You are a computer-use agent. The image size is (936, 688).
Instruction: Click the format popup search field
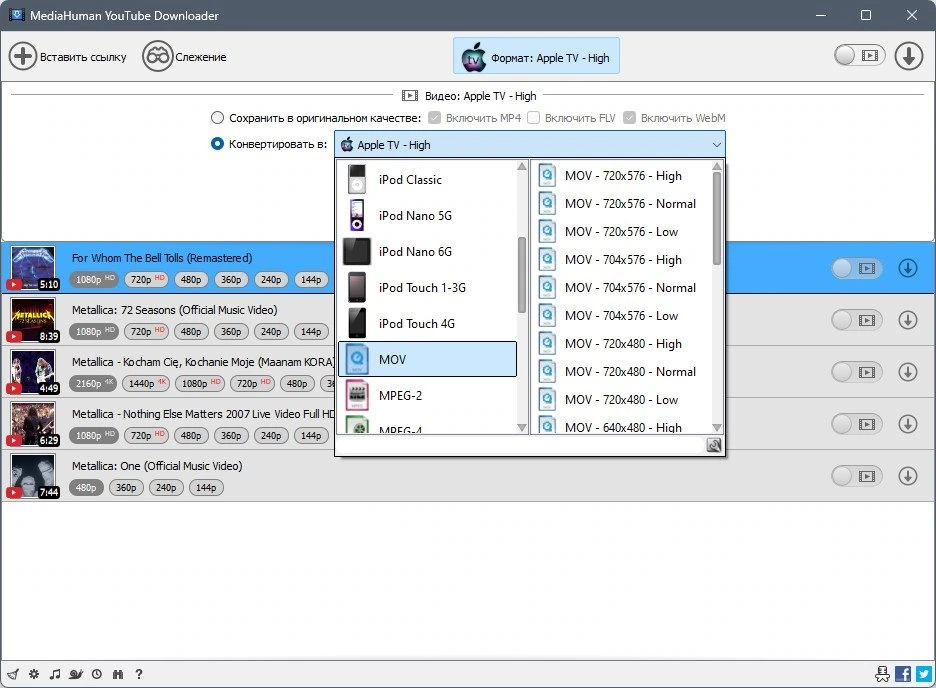(x=521, y=445)
